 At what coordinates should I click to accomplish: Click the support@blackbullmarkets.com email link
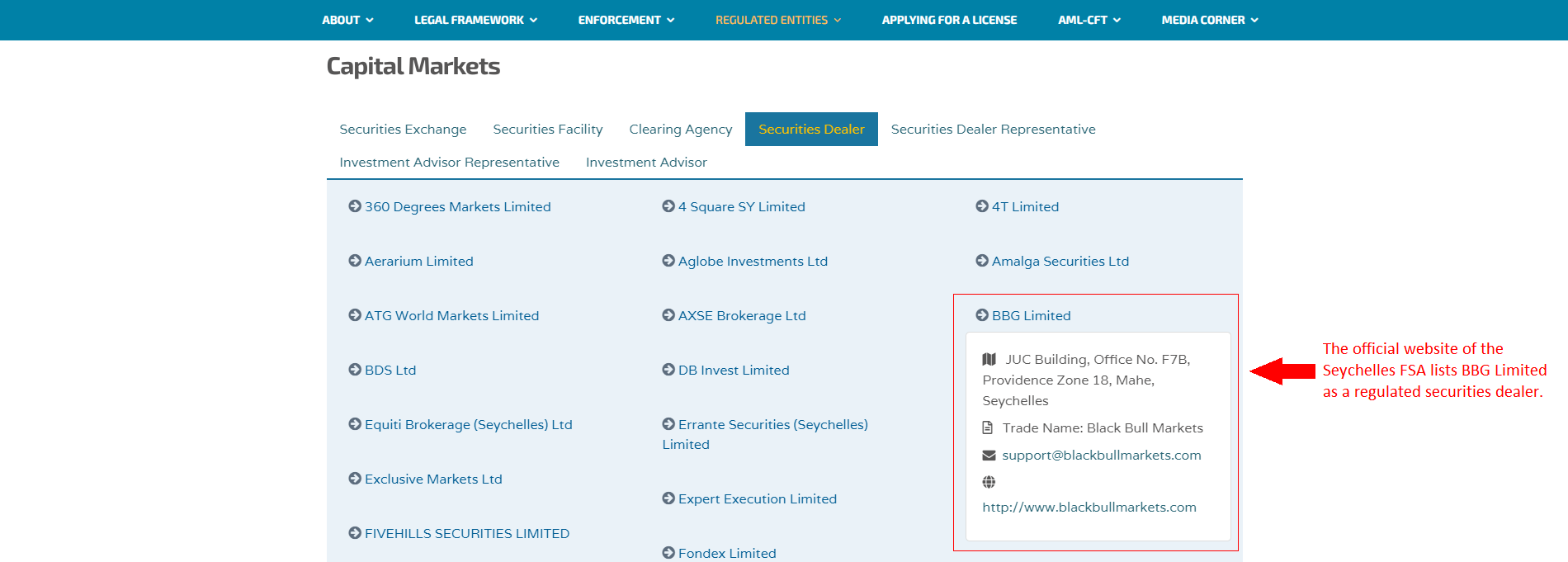(1101, 456)
